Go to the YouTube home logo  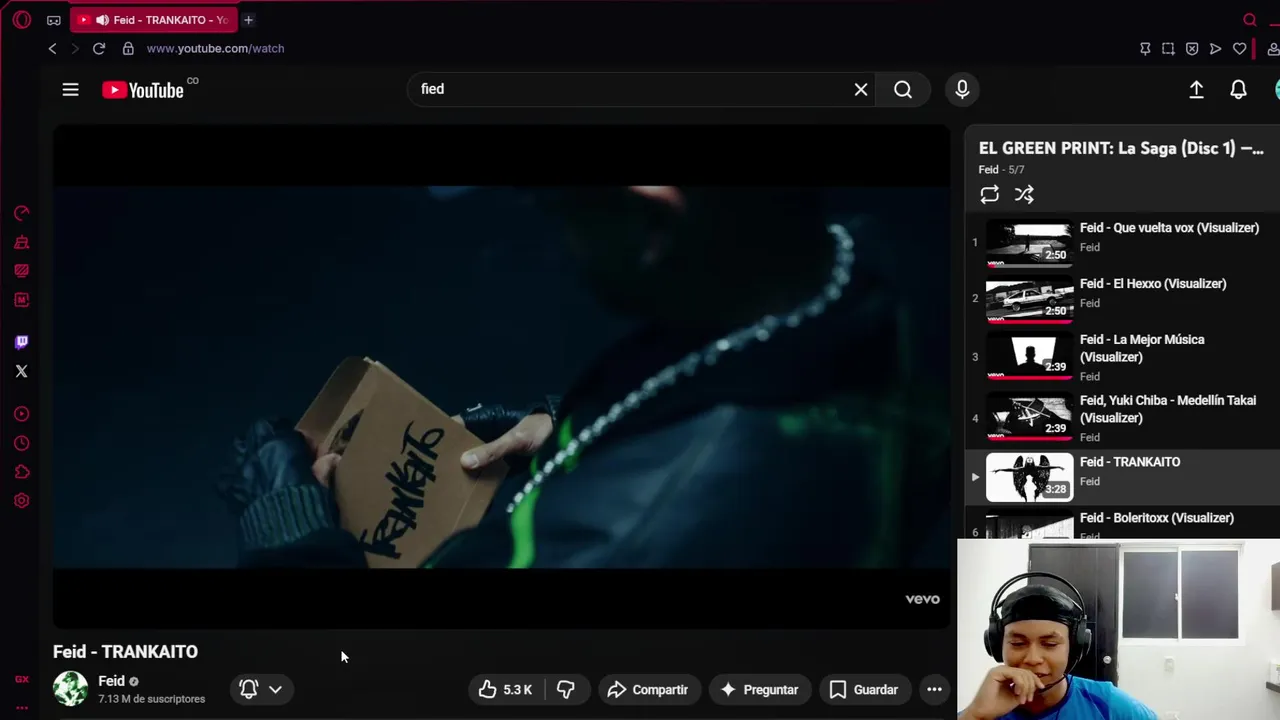pos(143,90)
